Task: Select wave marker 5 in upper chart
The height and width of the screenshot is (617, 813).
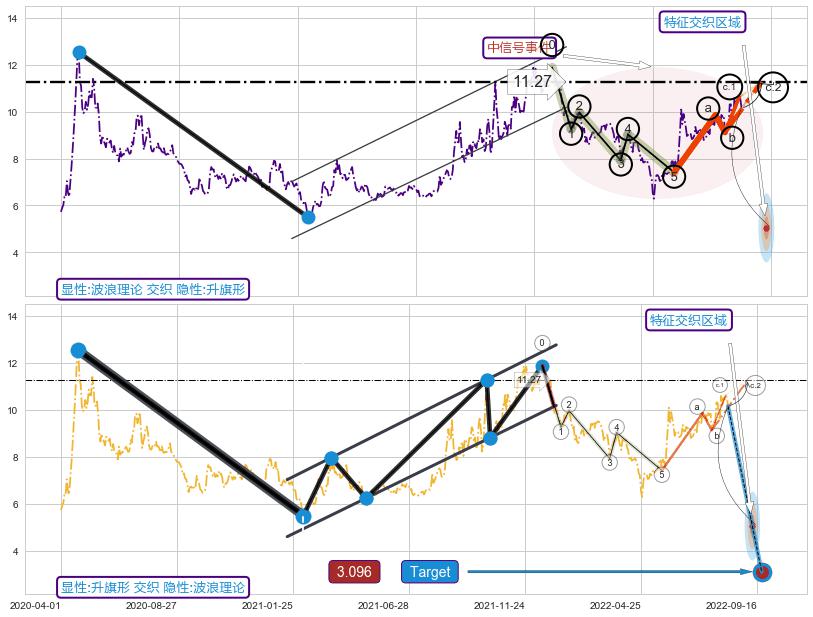Action: (674, 176)
